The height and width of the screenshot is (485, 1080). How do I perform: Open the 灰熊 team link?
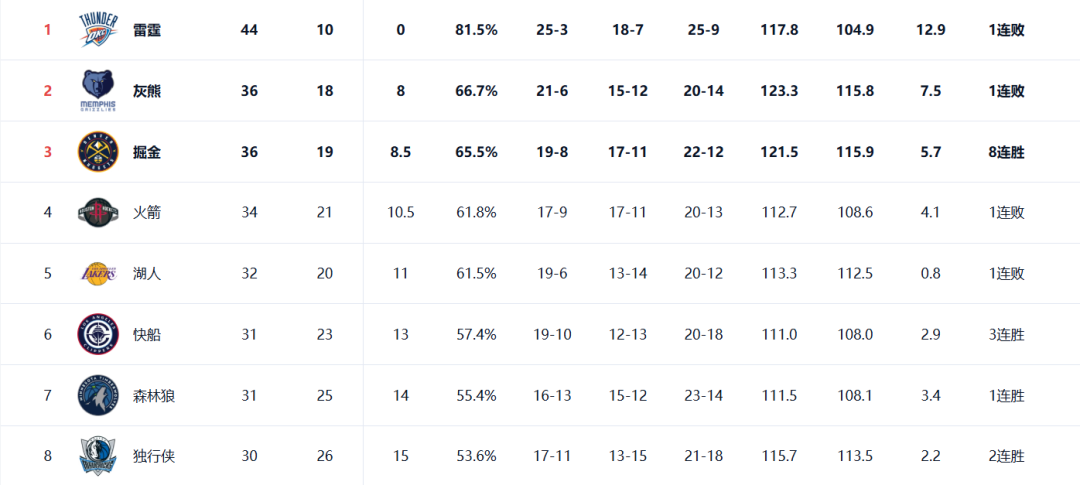(147, 91)
